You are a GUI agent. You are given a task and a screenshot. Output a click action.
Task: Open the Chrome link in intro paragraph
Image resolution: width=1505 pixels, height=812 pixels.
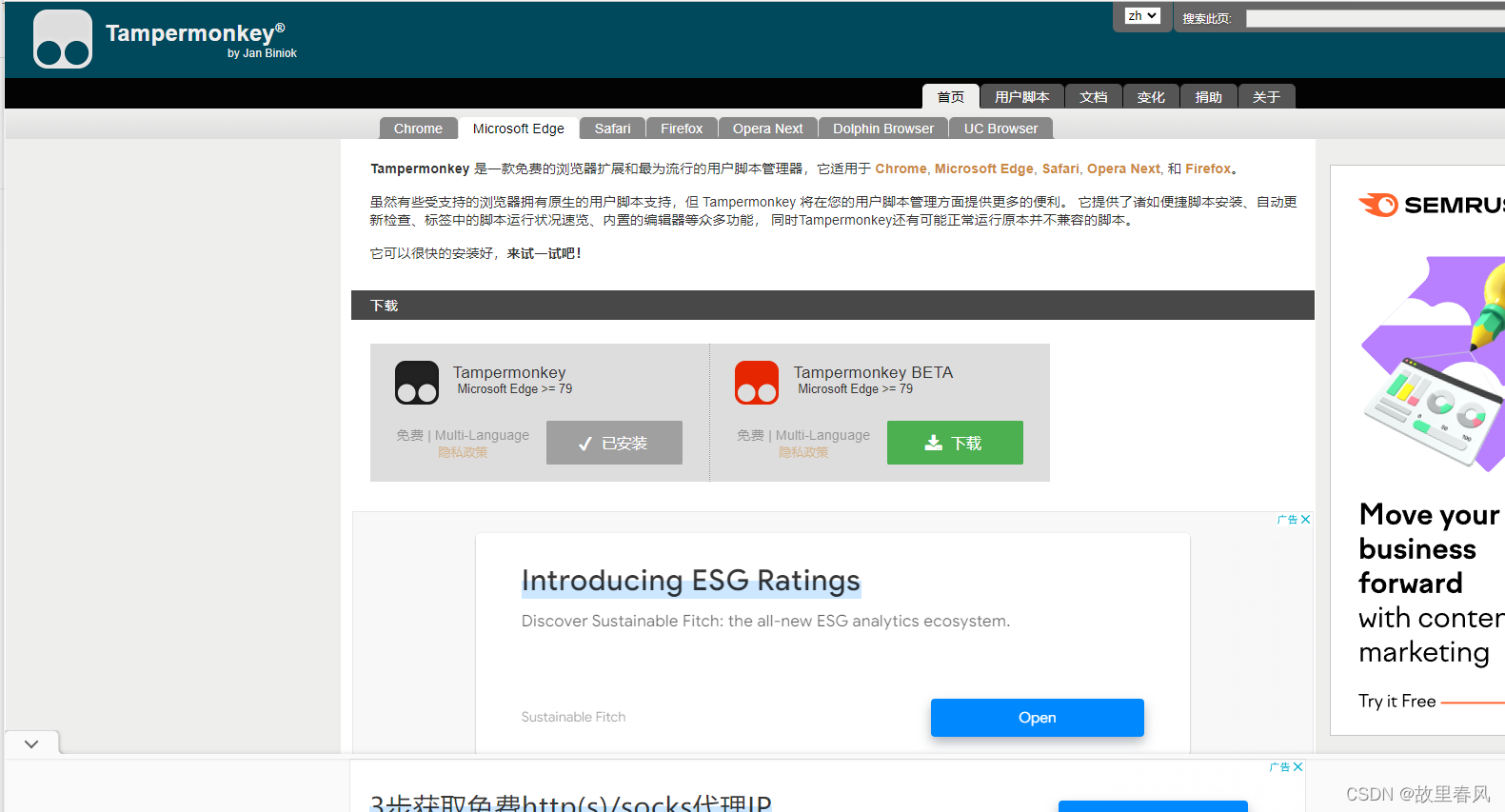[901, 168]
